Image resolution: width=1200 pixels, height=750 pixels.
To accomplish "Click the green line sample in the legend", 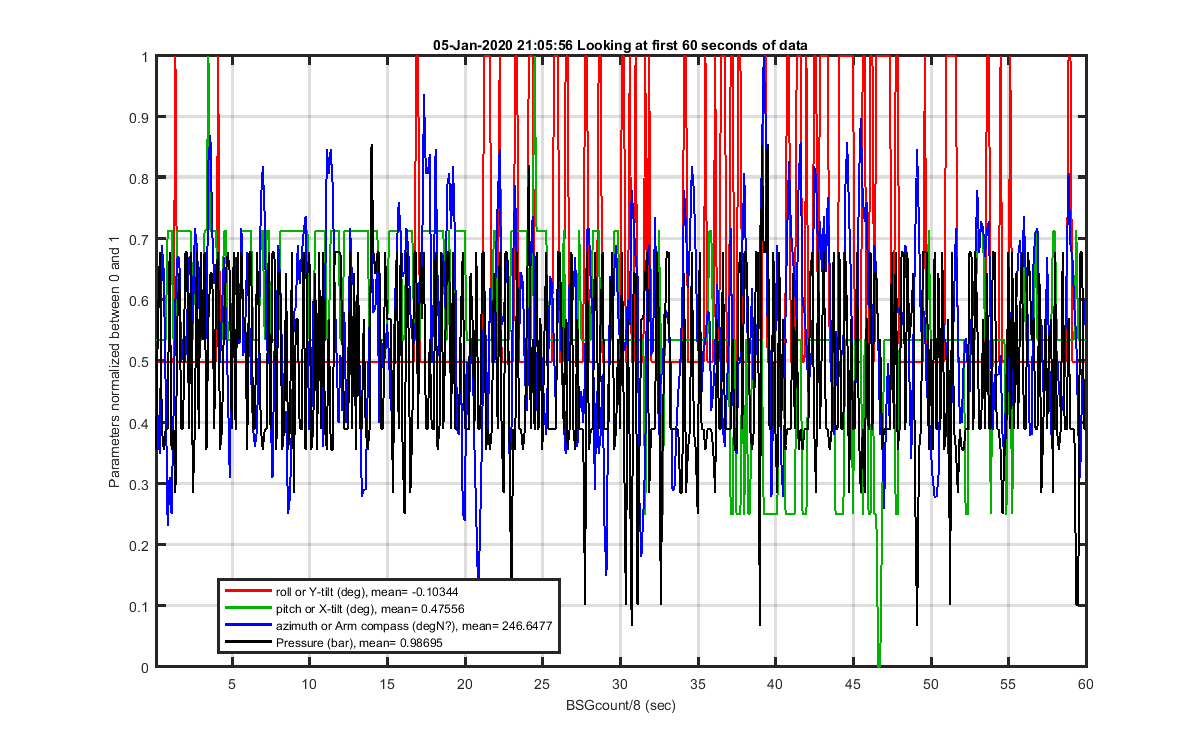I will (247, 609).
